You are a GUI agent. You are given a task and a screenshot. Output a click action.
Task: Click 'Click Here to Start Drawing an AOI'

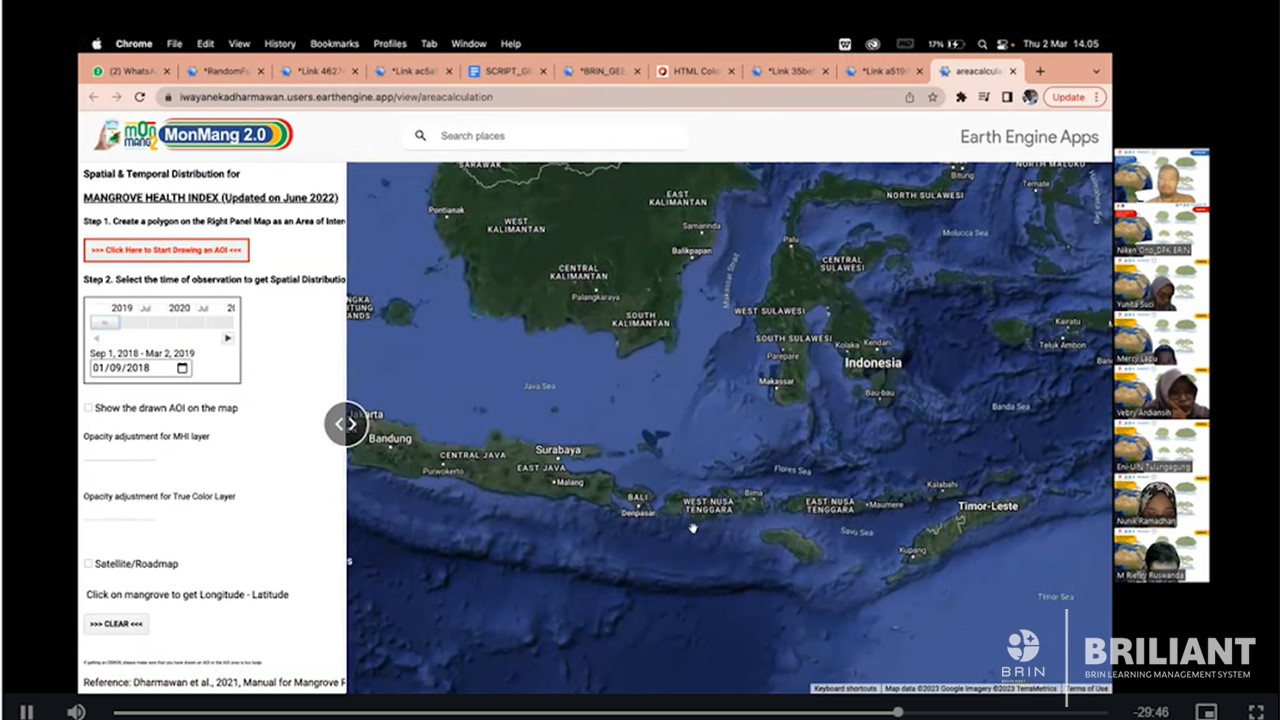(x=166, y=250)
